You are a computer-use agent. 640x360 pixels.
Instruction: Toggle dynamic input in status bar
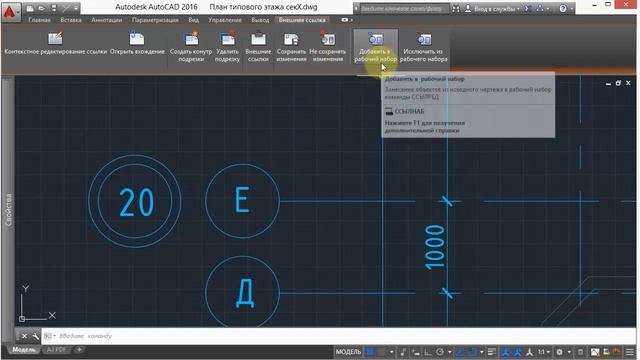coord(416,352)
